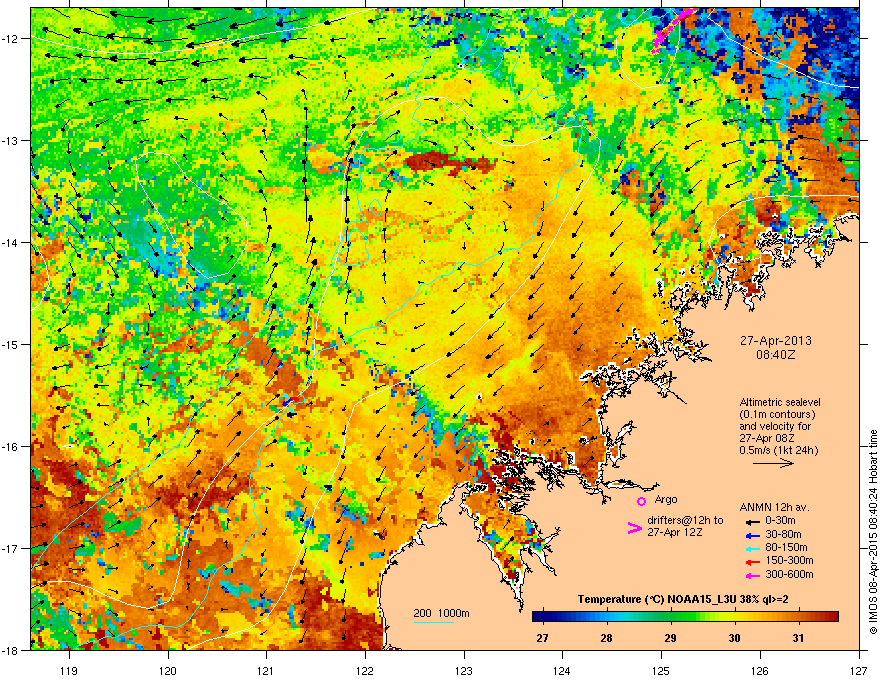Click the cyan isobath sample line in legend
Image resolution: width=880 pixels, height=680 pixels.
point(434,622)
